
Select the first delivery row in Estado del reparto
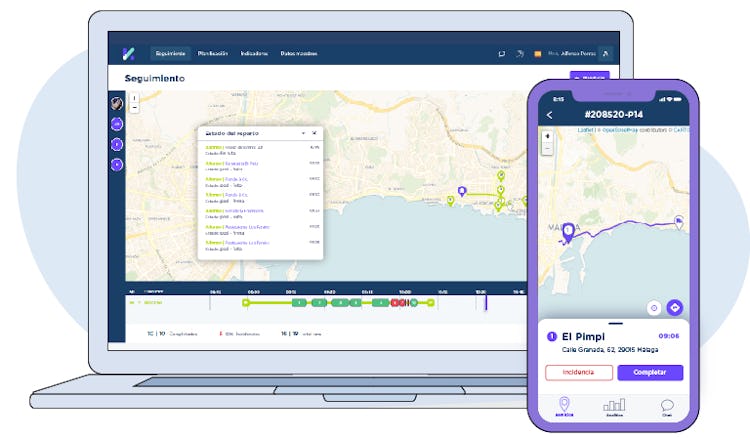261,150
